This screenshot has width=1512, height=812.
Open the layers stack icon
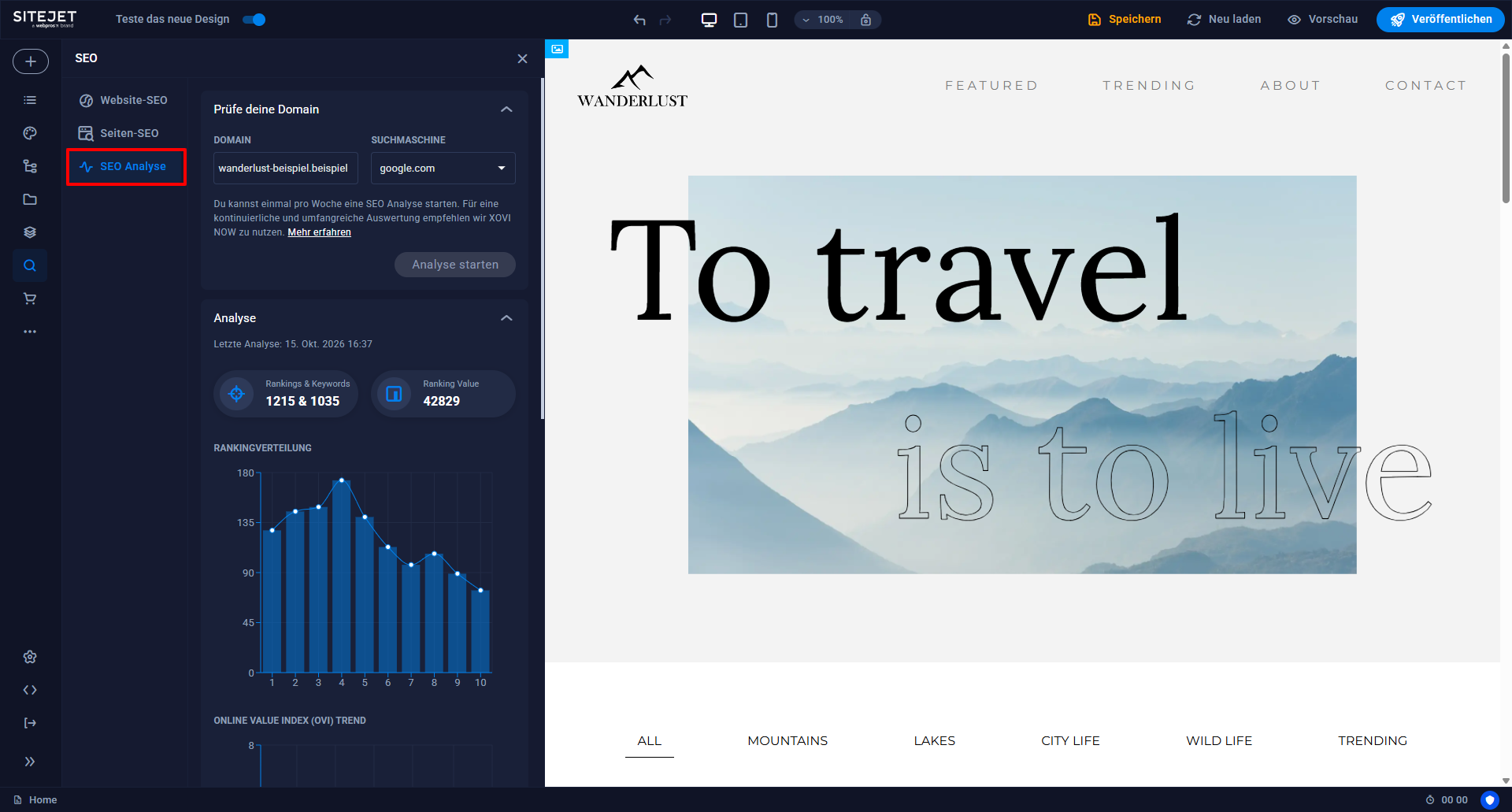pyautogui.click(x=30, y=232)
